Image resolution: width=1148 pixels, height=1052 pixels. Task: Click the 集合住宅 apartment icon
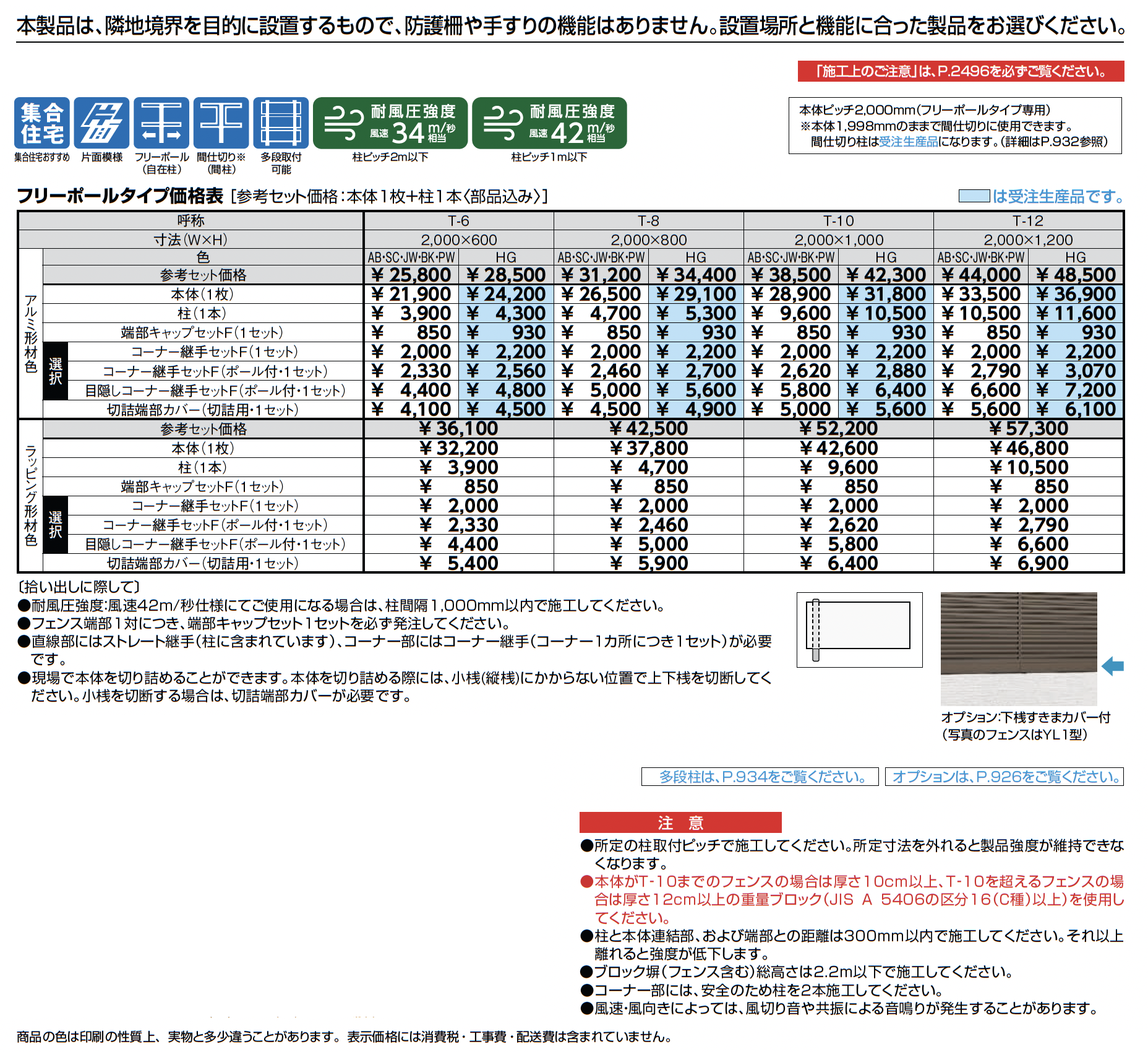tap(41, 123)
